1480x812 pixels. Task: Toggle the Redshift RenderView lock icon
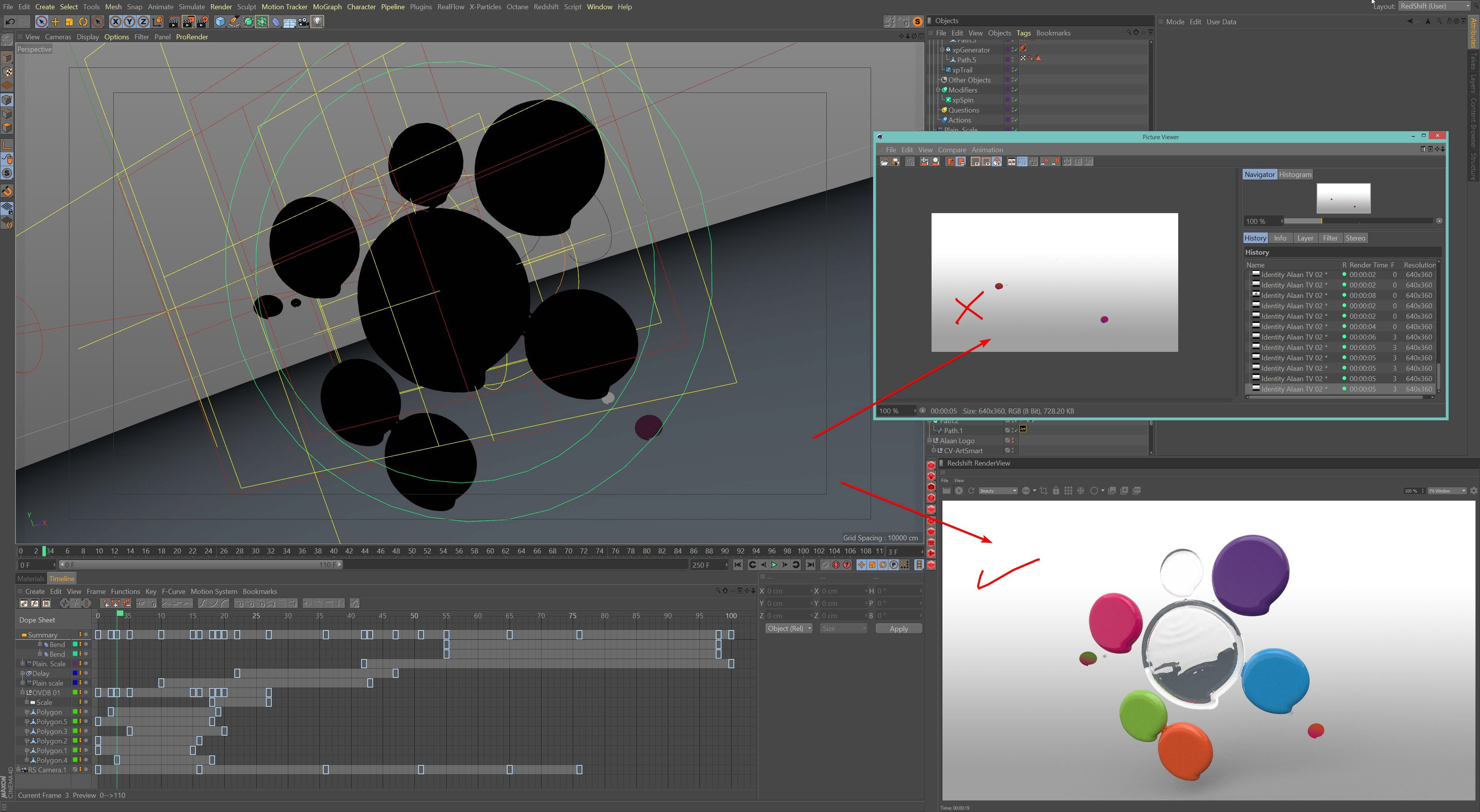tap(1056, 491)
